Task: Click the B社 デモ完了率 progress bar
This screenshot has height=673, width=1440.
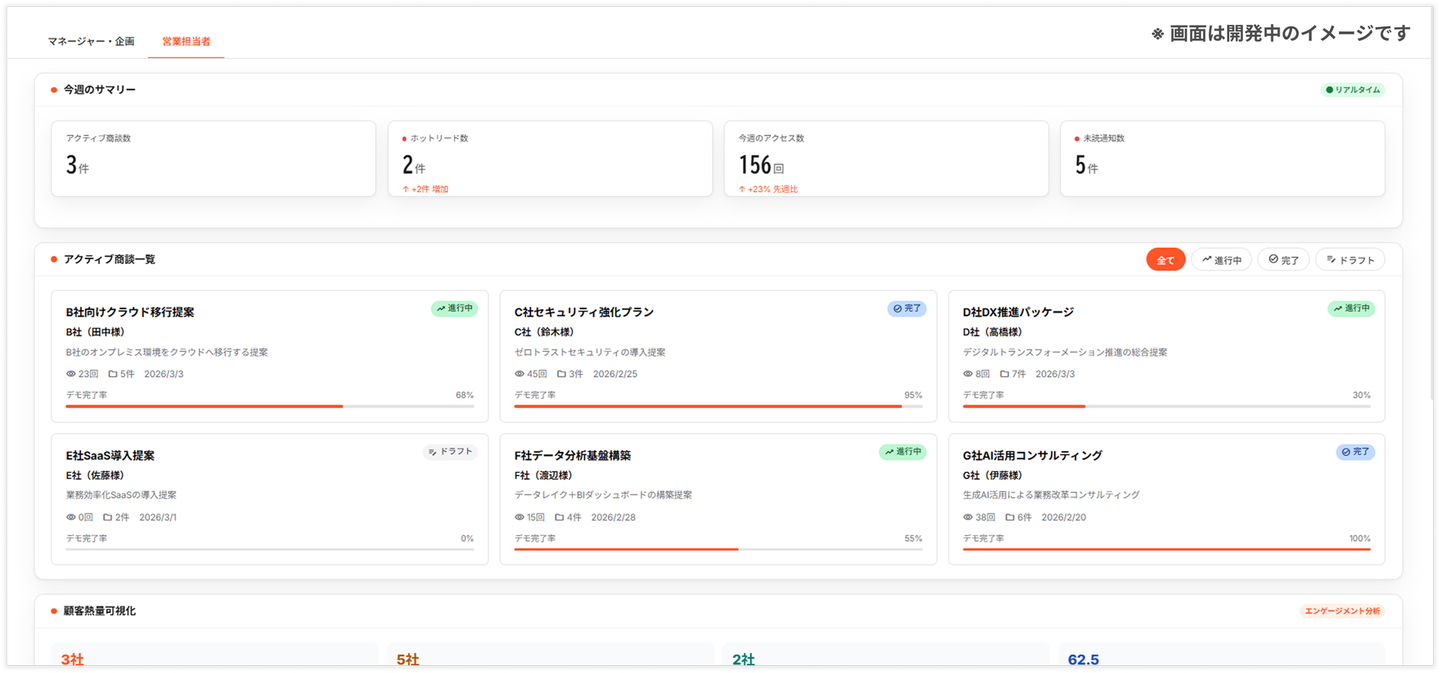Action: (x=270, y=406)
